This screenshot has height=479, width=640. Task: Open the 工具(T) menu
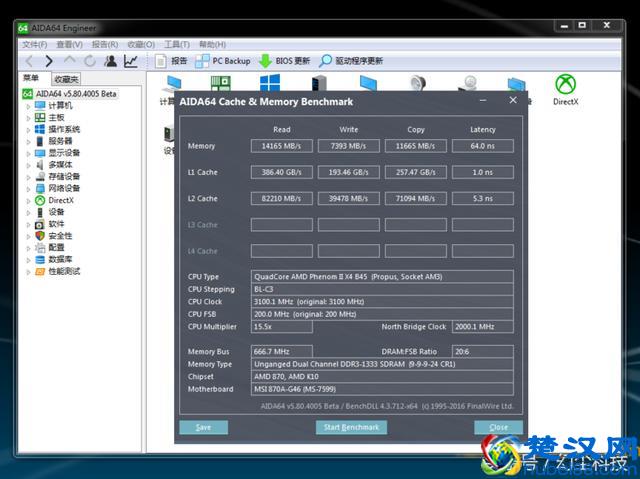177,44
